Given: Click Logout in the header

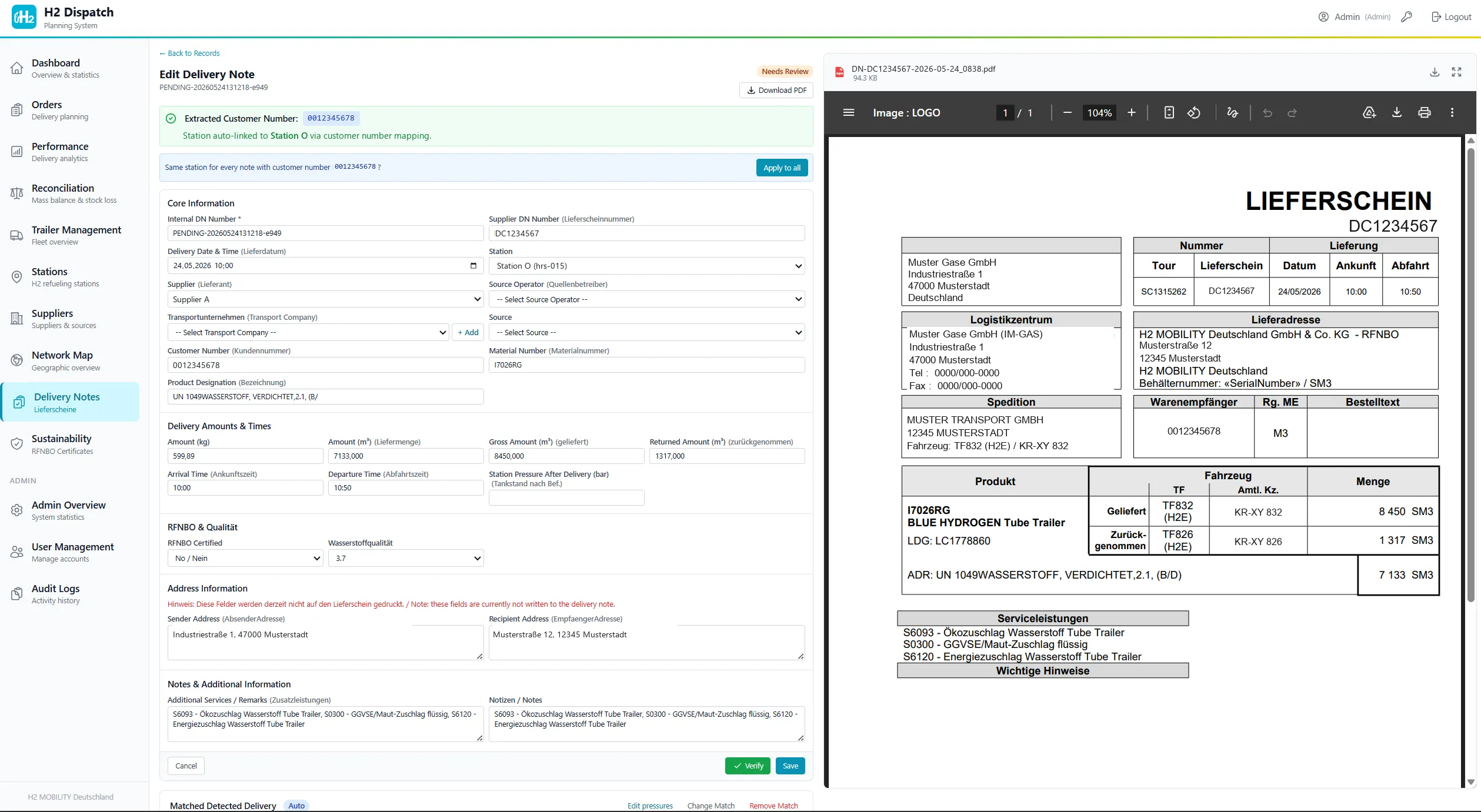Looking at the screenshot, I should click(1451, 16).
